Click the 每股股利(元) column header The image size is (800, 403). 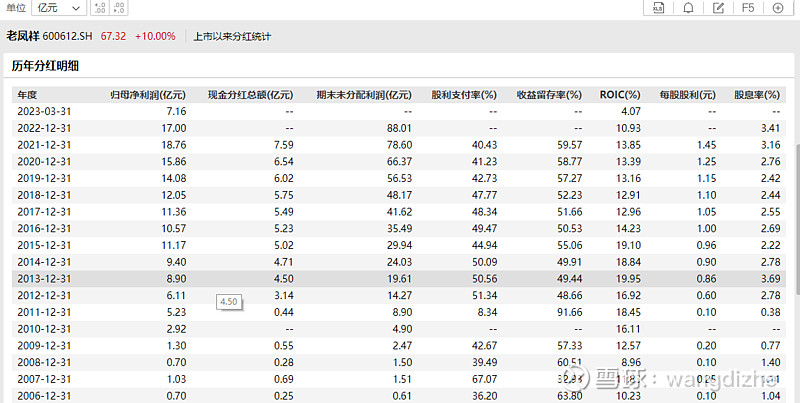pos(688,94)
